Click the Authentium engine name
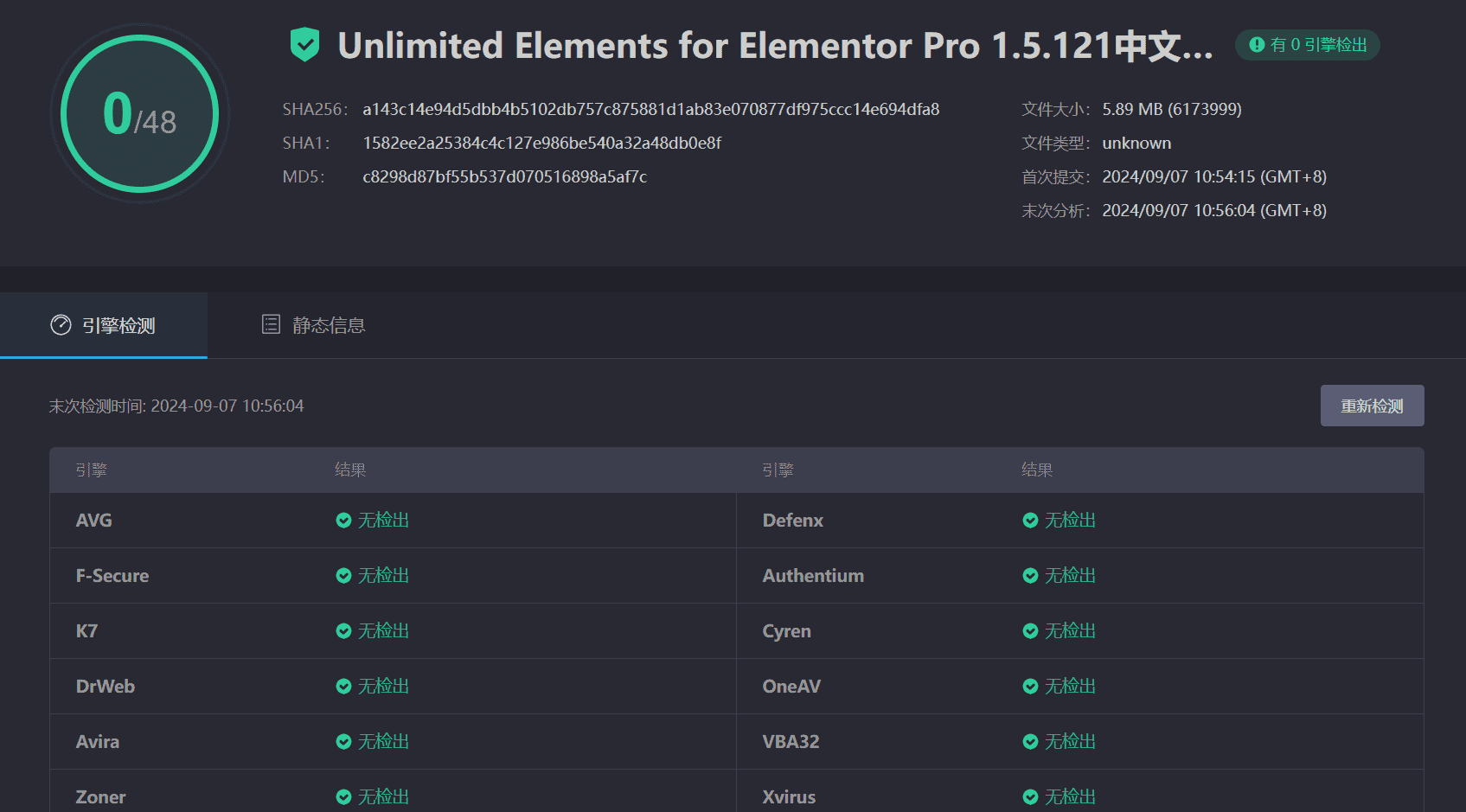Viewport: 1466px width, 812px height. [813, 576]
